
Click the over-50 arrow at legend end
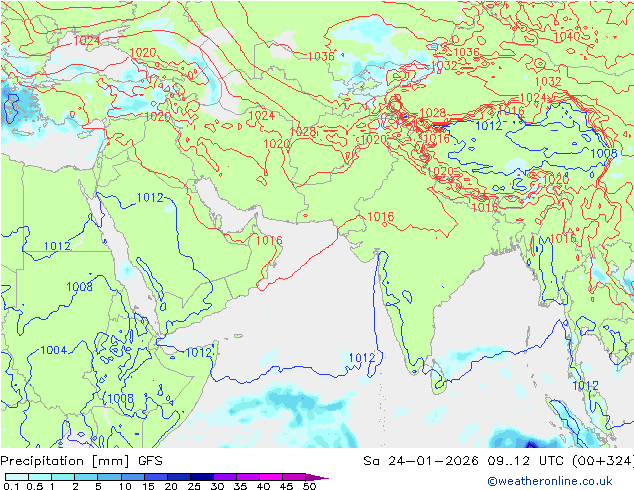coord(317,477)
